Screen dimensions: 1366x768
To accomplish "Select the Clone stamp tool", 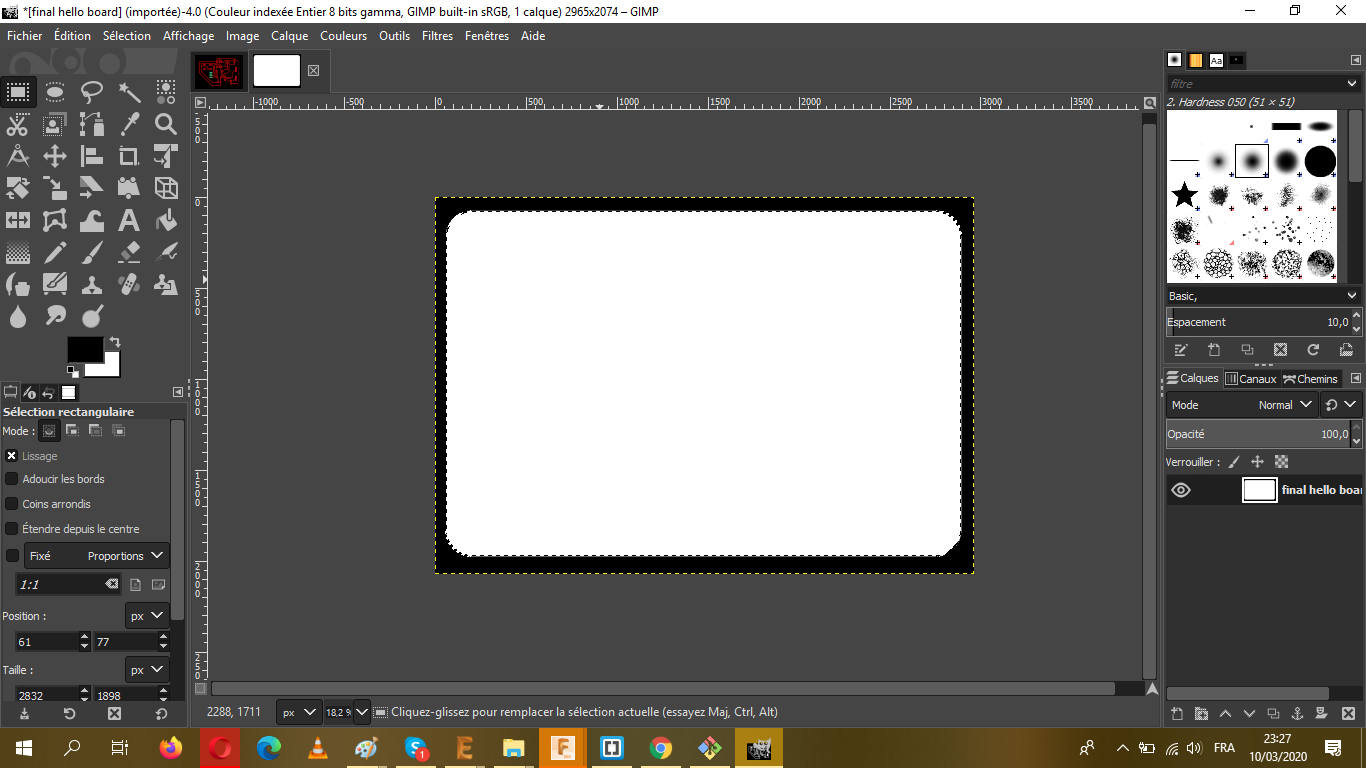I will tap(92, 285).
